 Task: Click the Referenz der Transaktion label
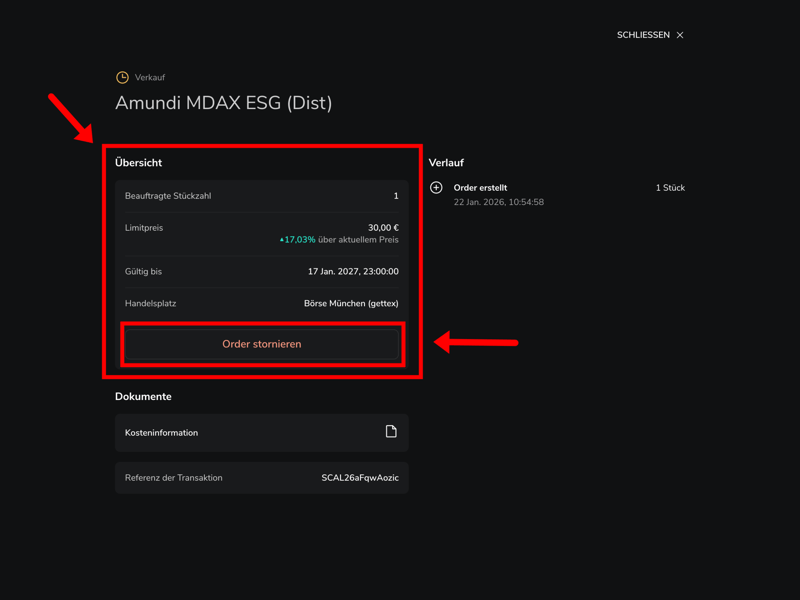[174, 478]
